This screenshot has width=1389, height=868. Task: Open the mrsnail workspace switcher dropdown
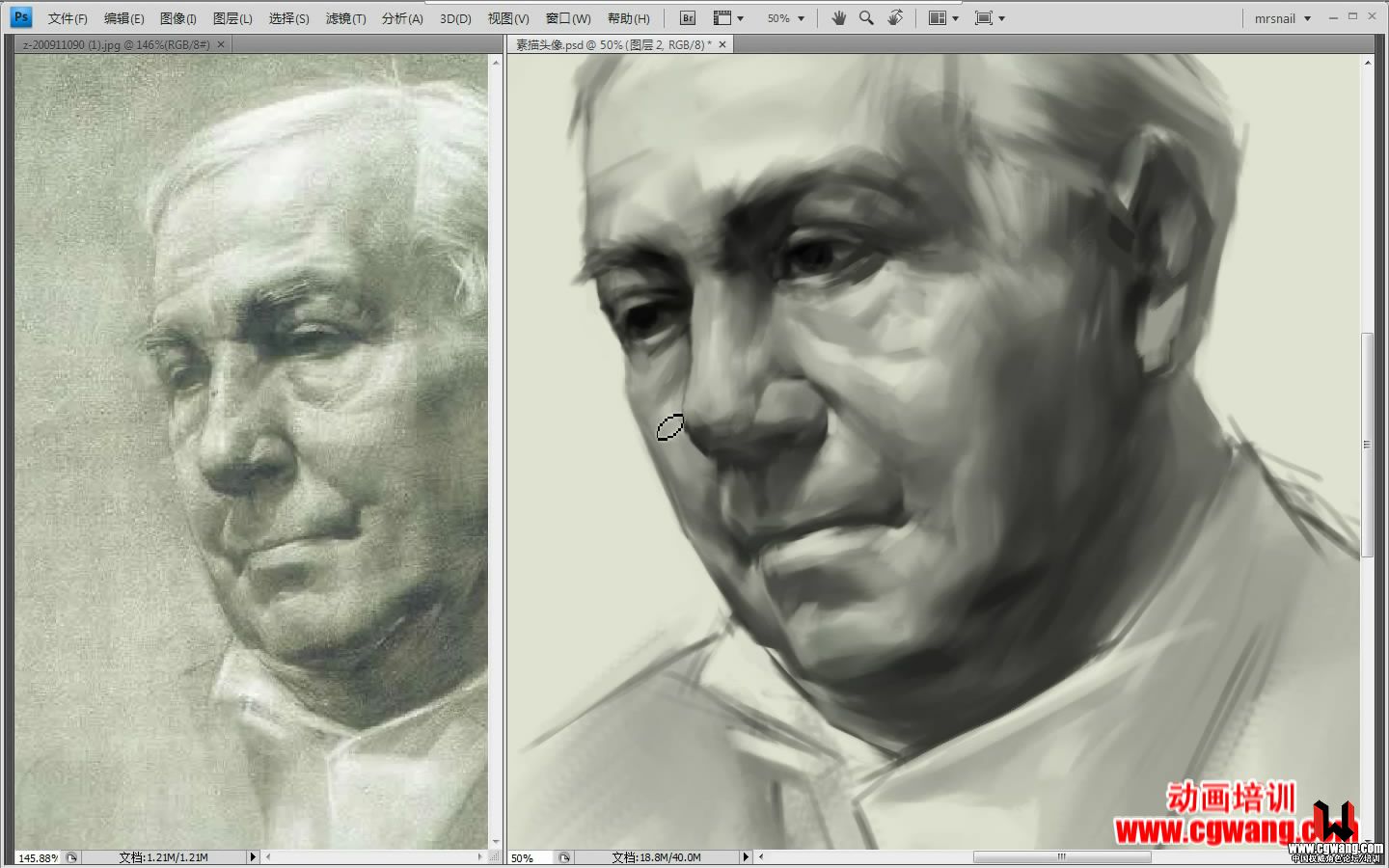[x=1283, y=18]
